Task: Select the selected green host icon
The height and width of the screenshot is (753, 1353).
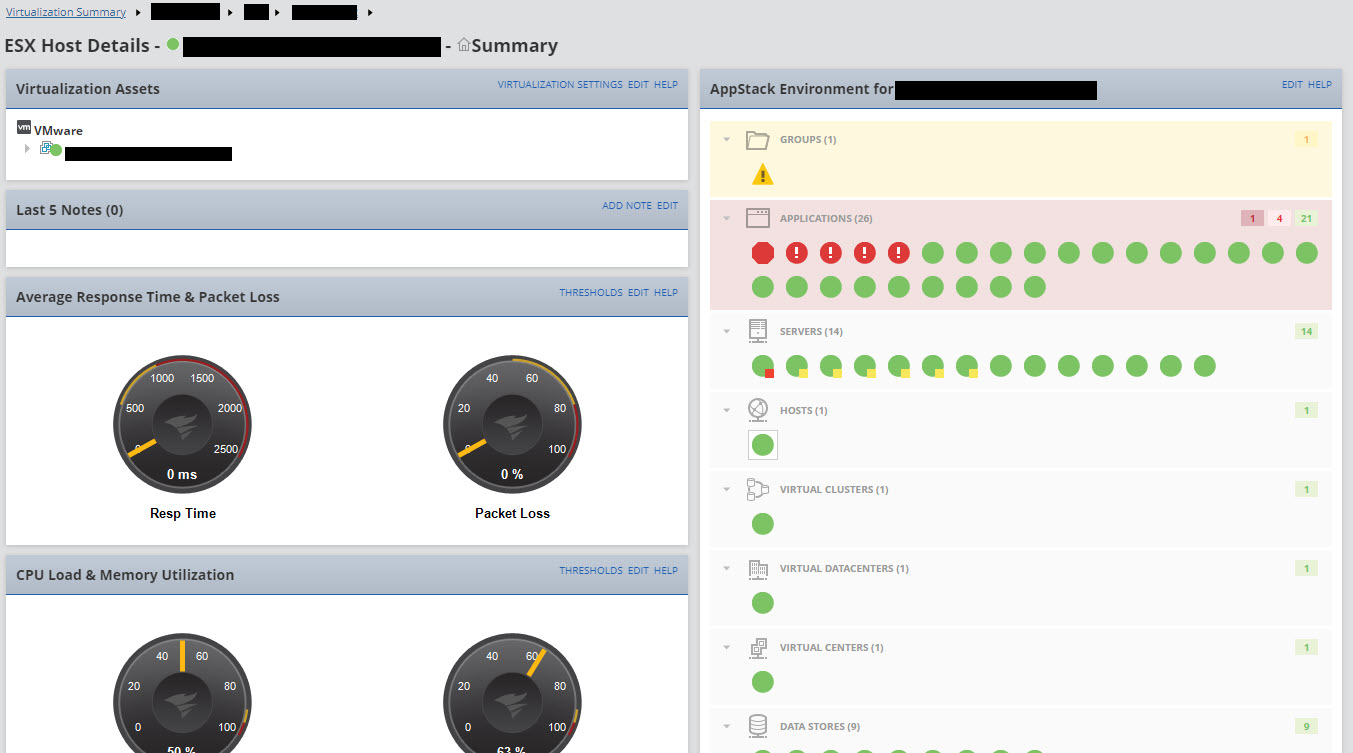Action: coord(762,445)
